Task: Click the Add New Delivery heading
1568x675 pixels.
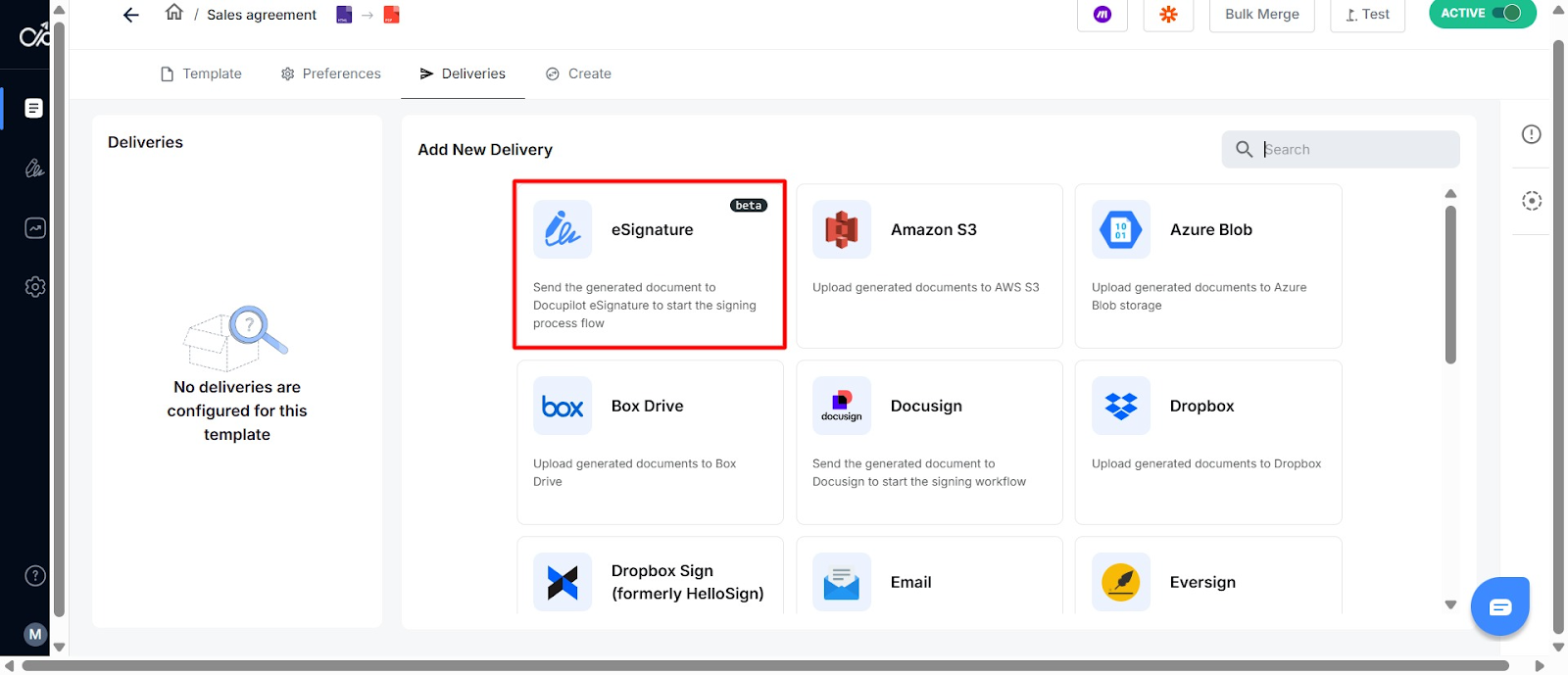Action: pos(485,149)
